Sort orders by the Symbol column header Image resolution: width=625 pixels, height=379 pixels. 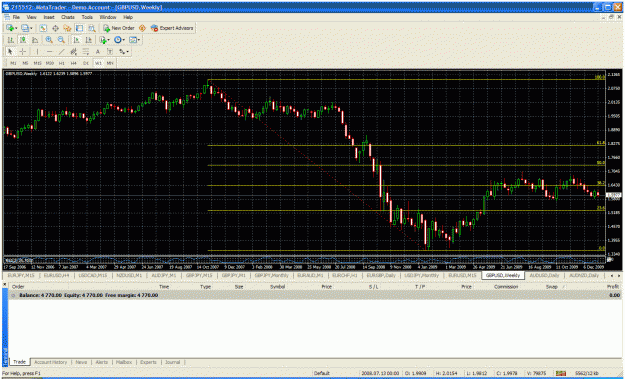point(277,287)
